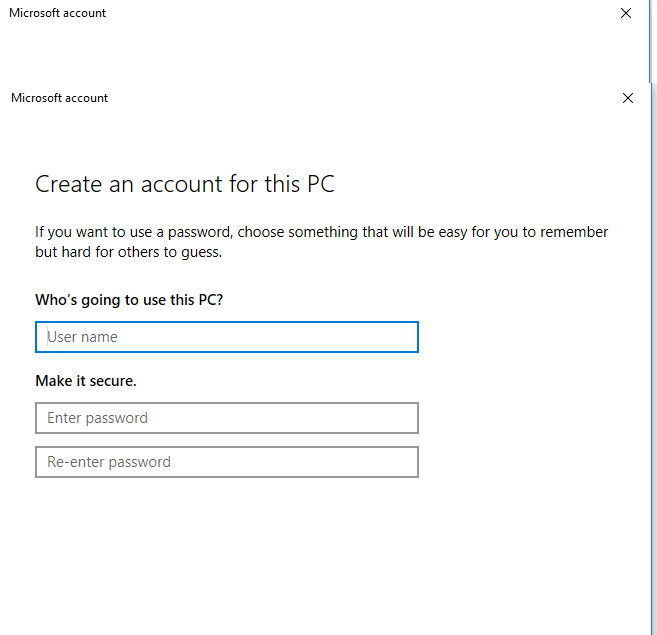Image resolution: width=657 pixels, height=635 pixels.
Task: Click the 'Who's going to use this PC?' label
Action: (129, 300)
